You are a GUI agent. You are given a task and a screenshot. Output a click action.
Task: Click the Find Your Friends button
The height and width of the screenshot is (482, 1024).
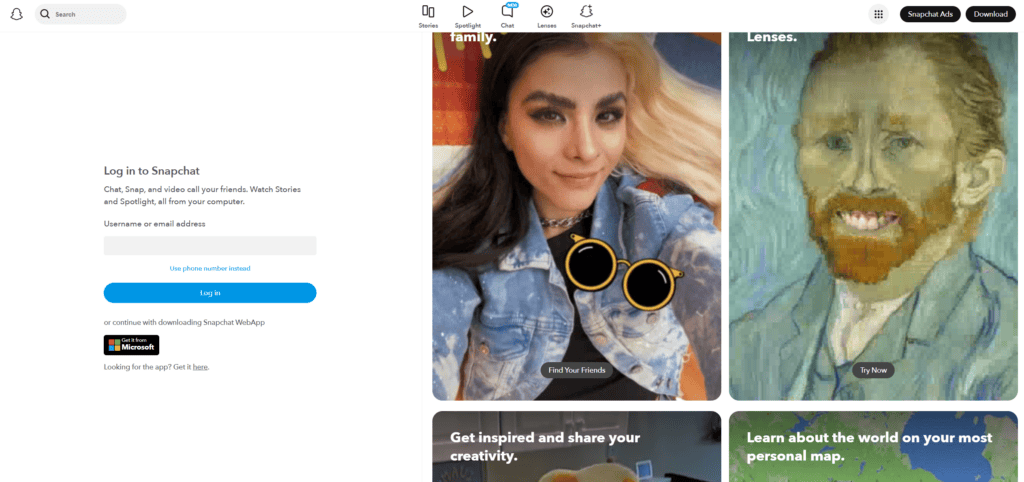[x=577, y=370]
